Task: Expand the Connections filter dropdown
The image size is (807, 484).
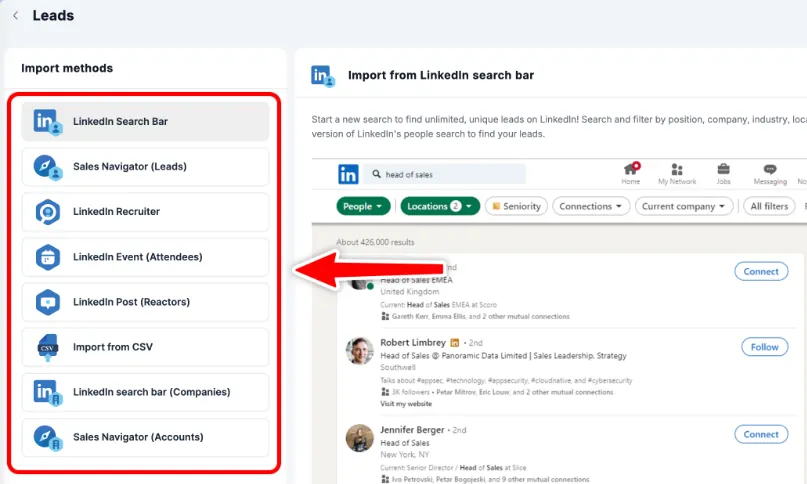Action: point(591,206)
